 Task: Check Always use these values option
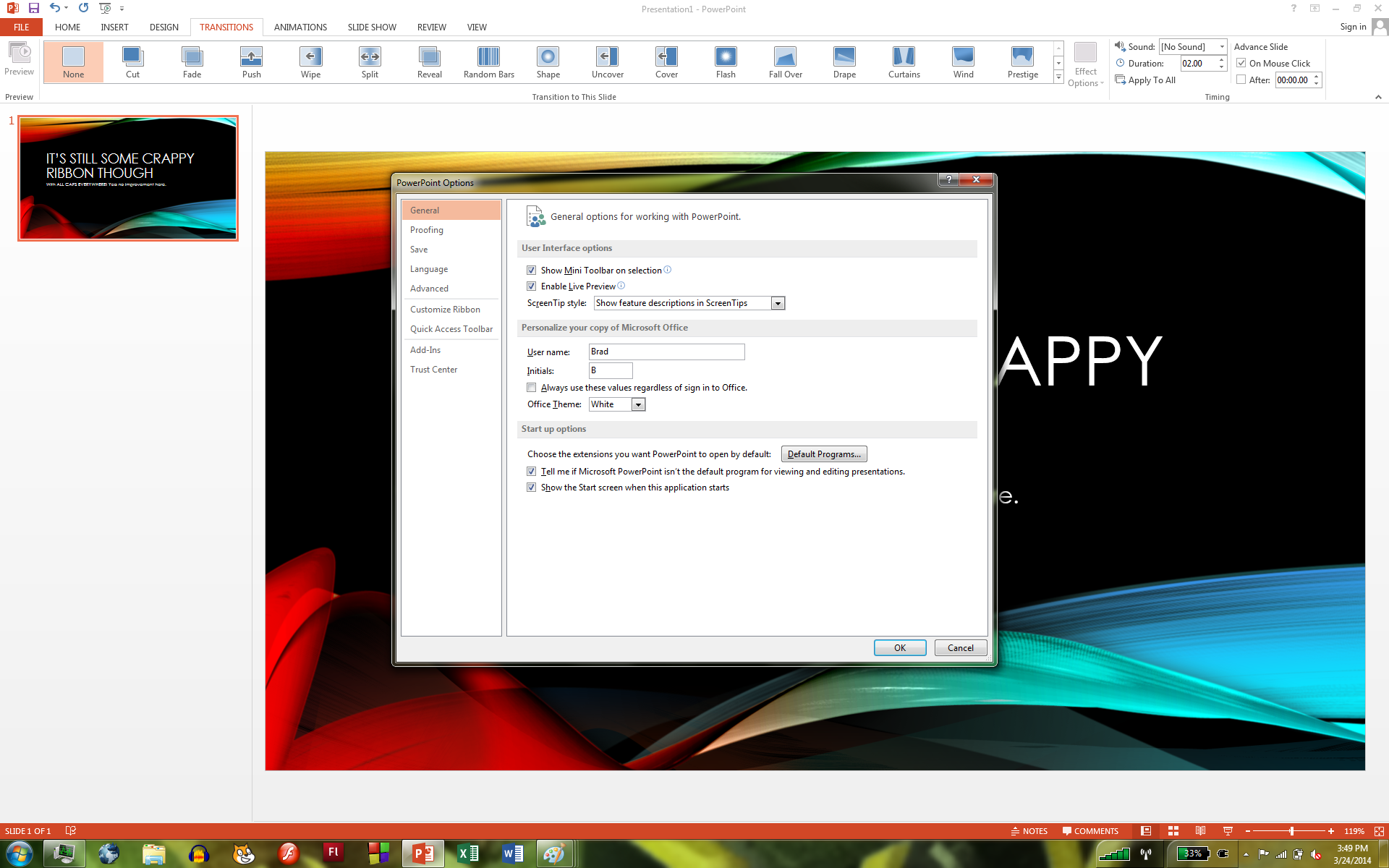click(532, 388)
